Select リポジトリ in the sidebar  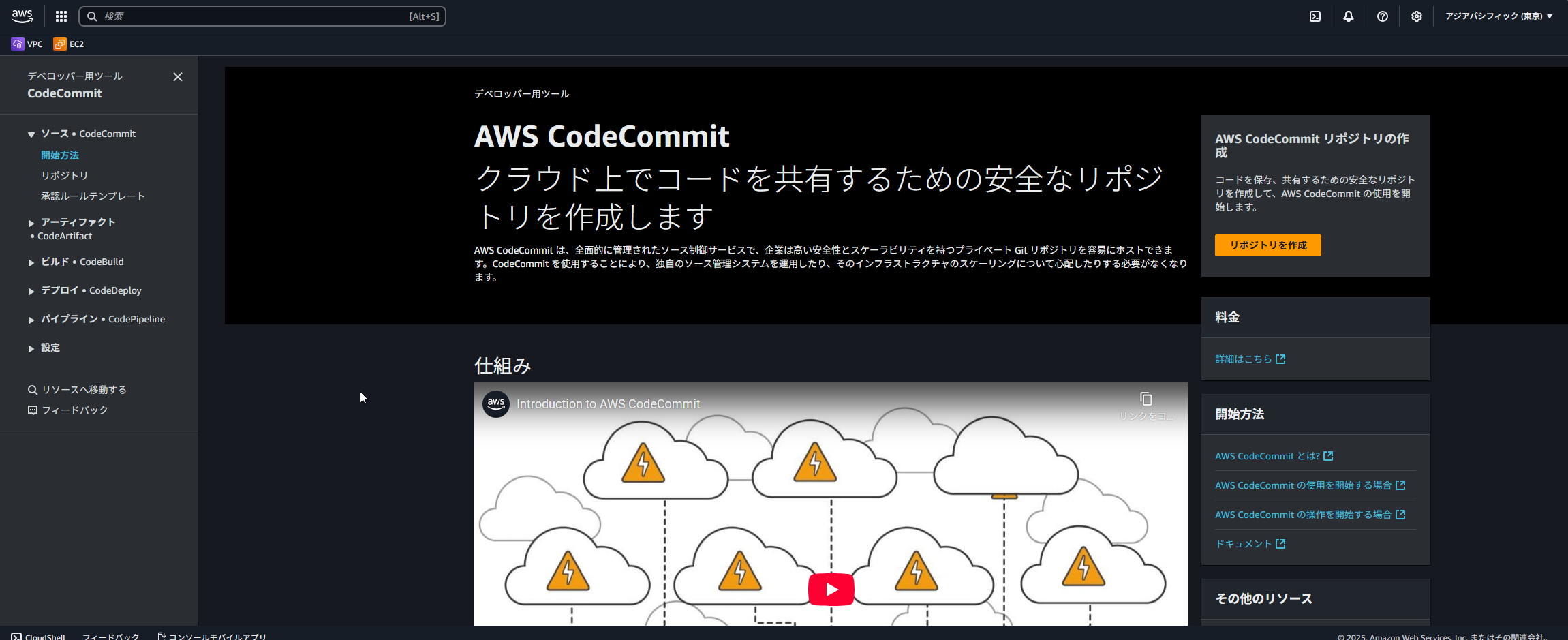pyautogui.click(x=65, y=175)
